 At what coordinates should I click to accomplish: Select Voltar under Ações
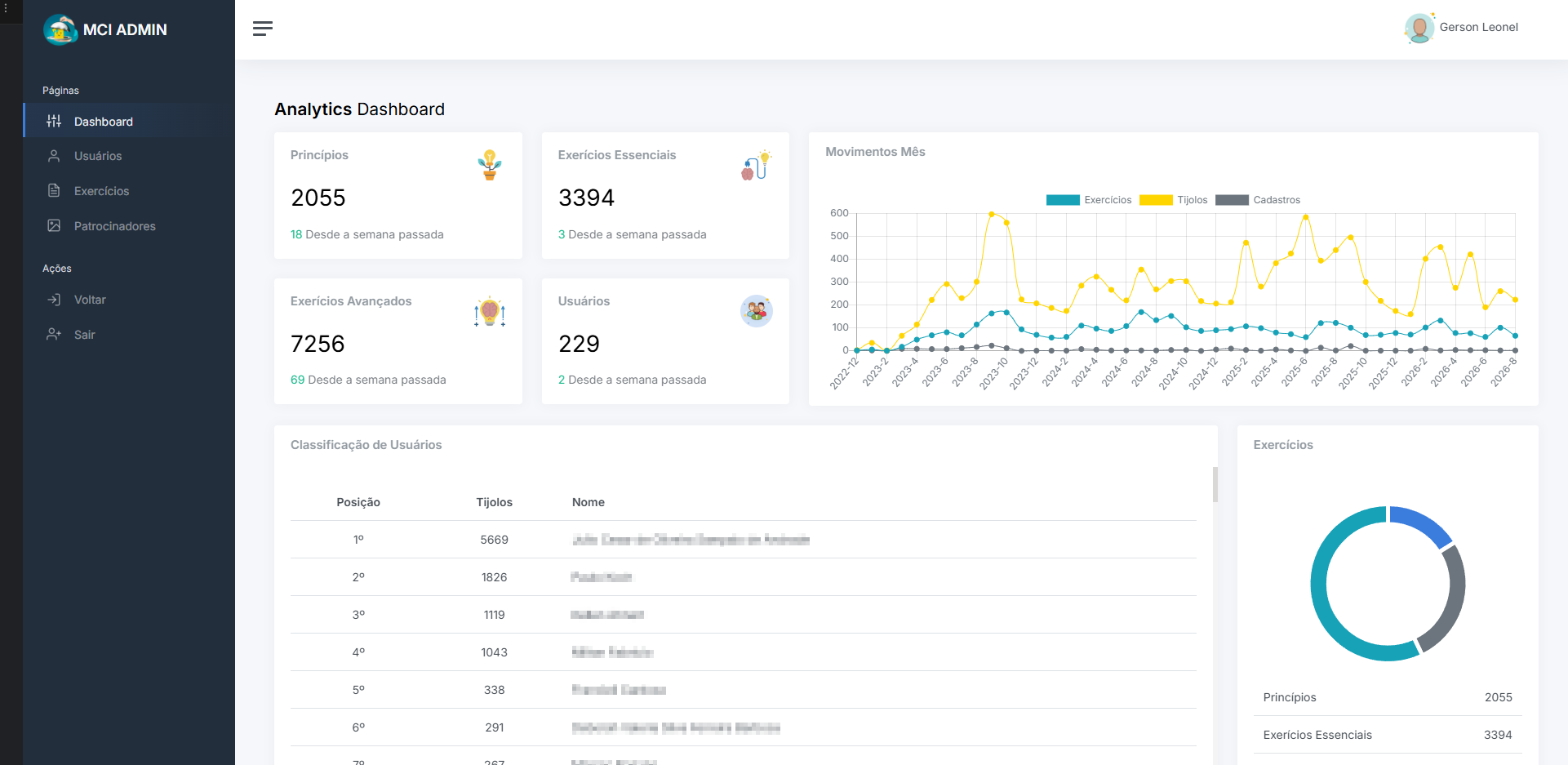click(x=129, y=300)
